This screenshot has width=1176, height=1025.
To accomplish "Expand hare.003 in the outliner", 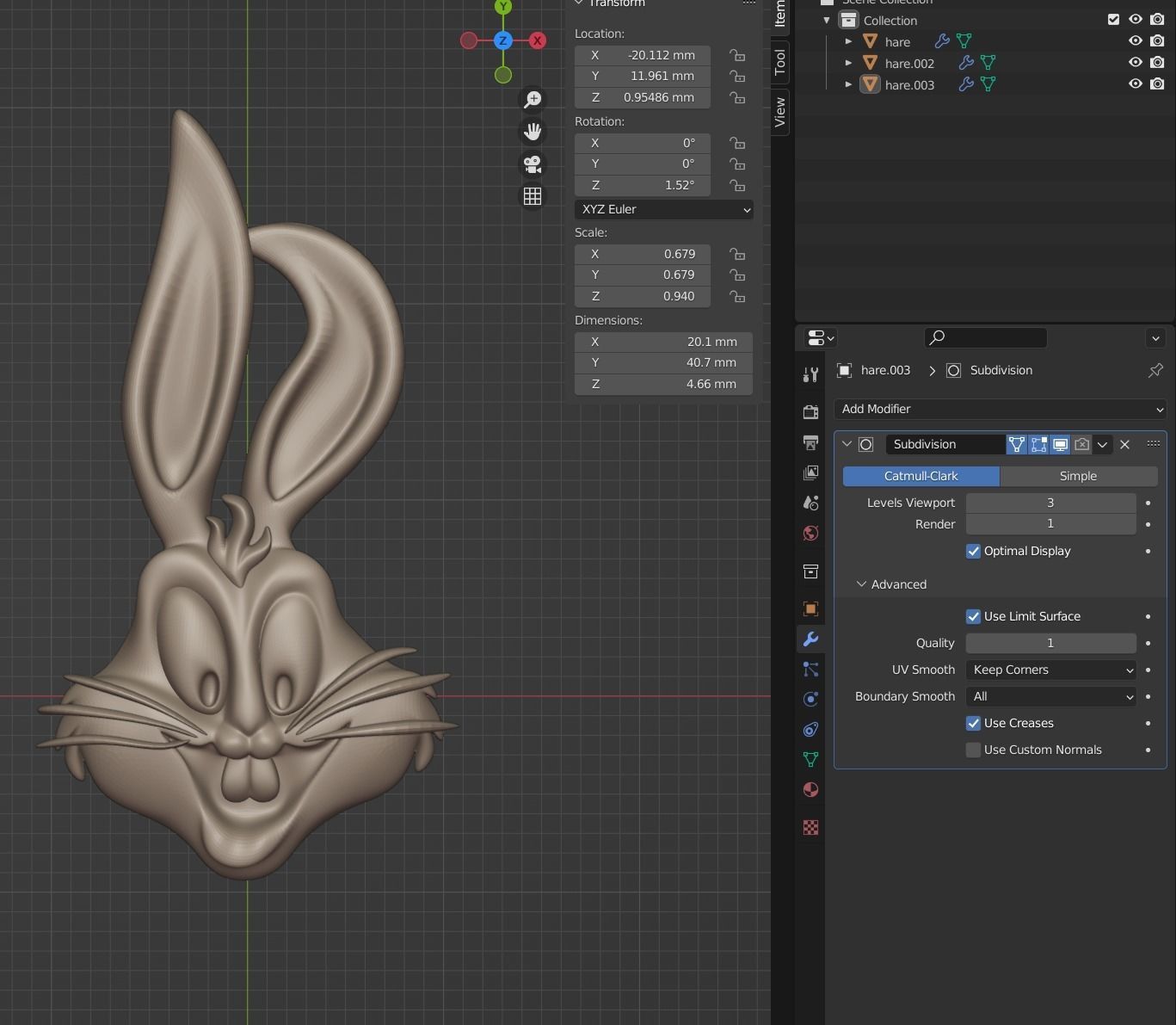I will pyautogui.click(x=848, y=84).
